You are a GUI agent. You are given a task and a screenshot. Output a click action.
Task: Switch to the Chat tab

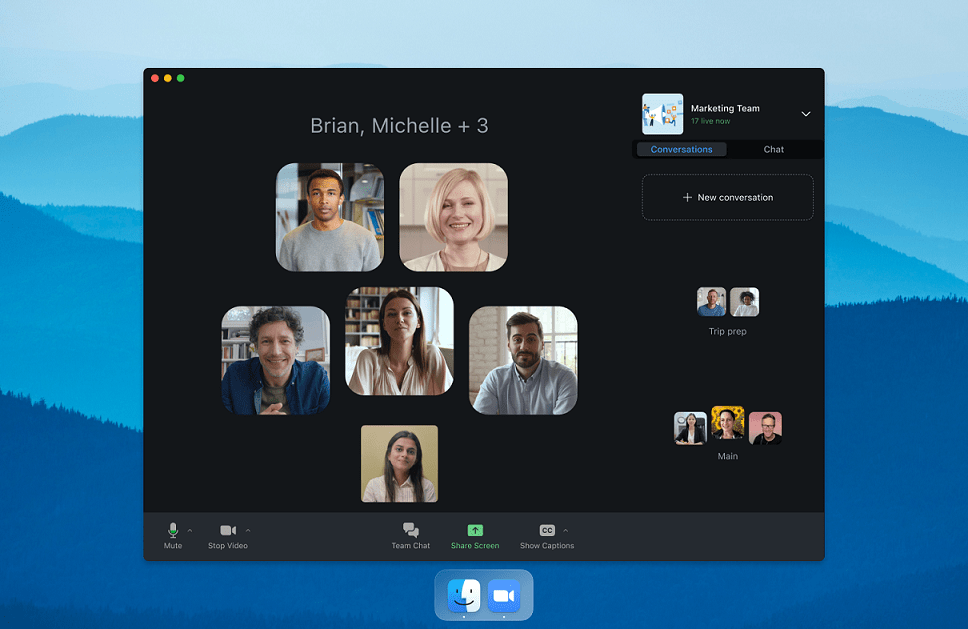(774, 150)
